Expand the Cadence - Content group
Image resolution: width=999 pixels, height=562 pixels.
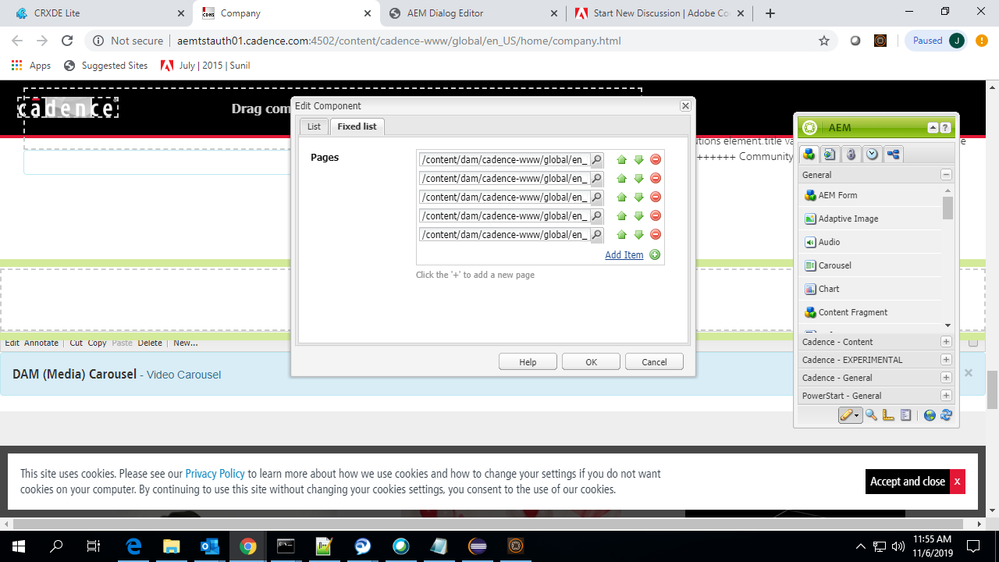pyautogui.click(x=946, y=342)
